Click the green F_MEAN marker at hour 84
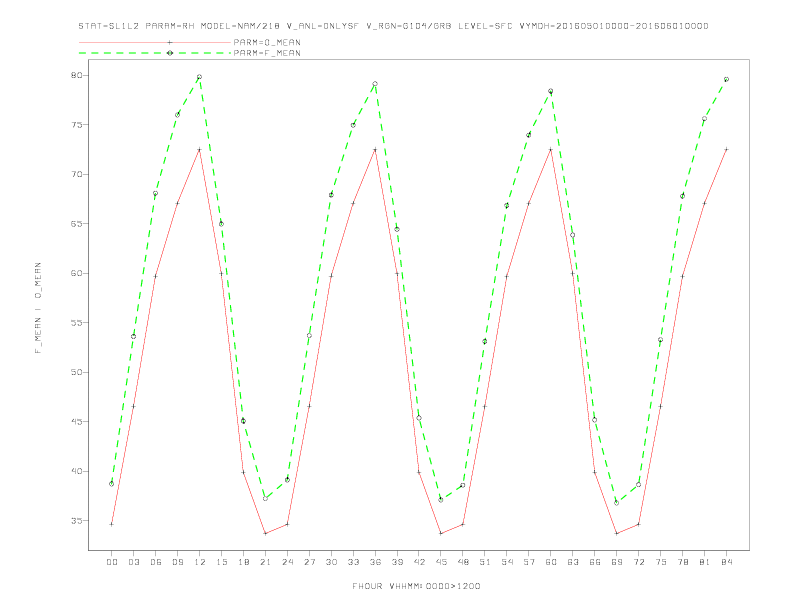The width and height of the screenshot is (792, 612). (727, 79)
